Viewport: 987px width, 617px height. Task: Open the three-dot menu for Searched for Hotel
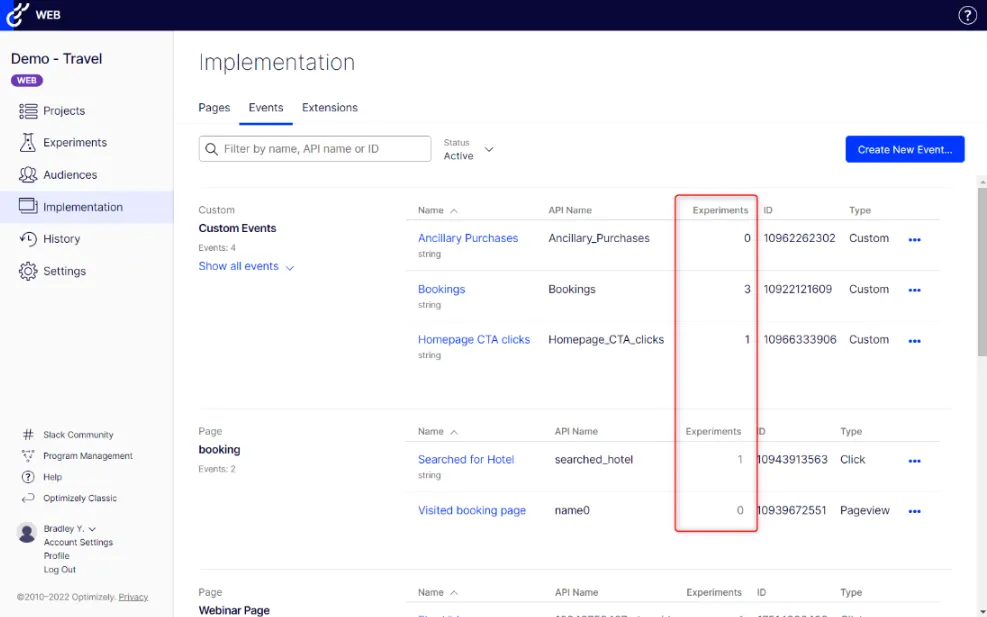915,461
